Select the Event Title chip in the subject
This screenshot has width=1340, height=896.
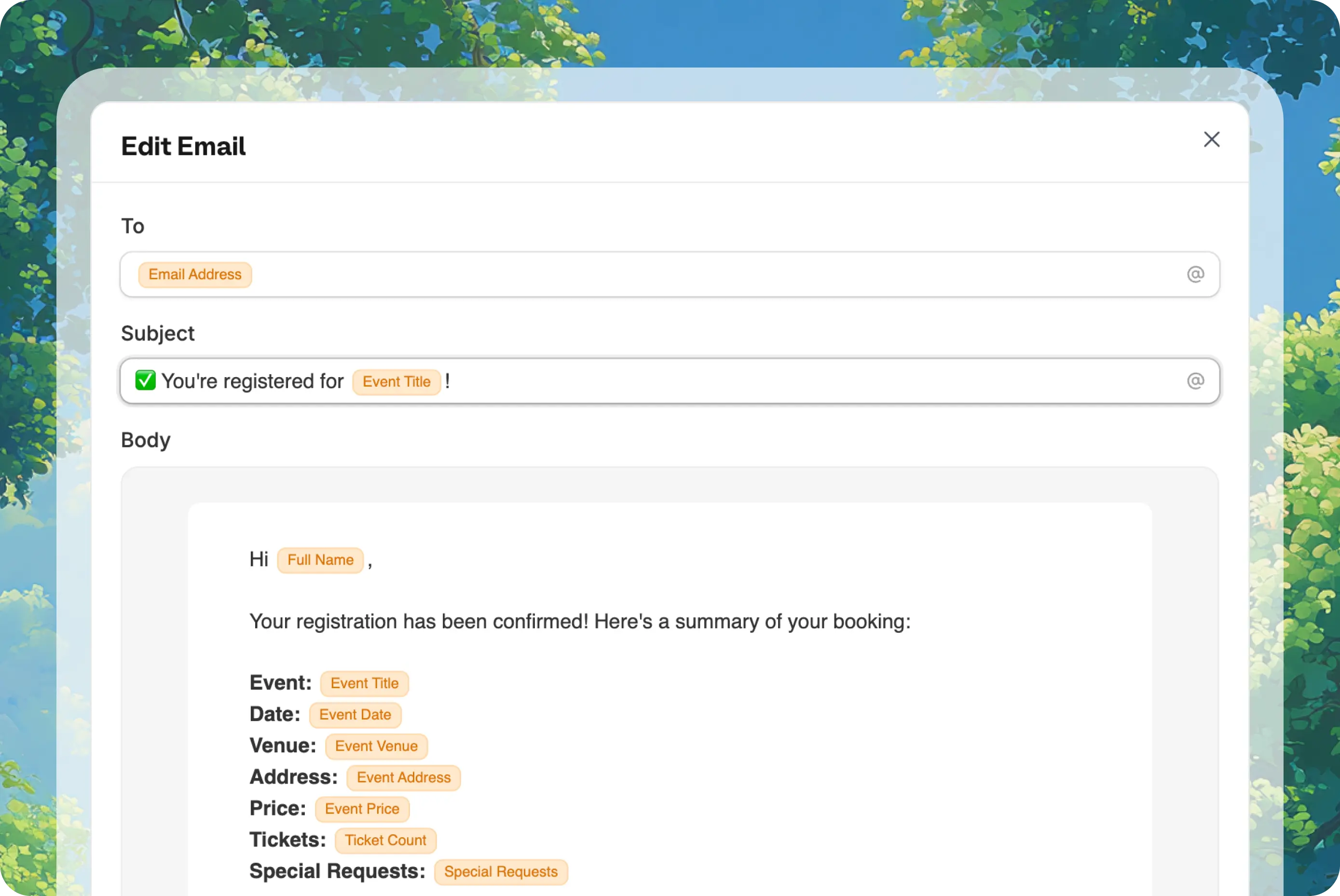397,381
